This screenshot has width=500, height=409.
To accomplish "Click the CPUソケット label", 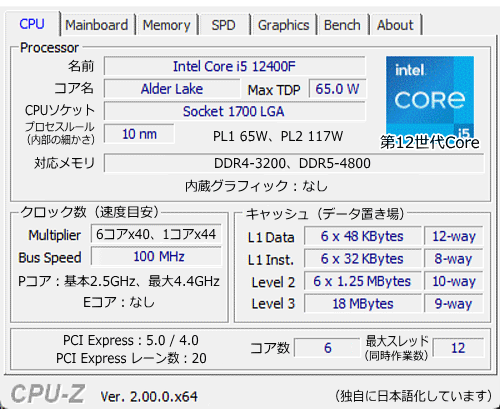I will point(60,110).
